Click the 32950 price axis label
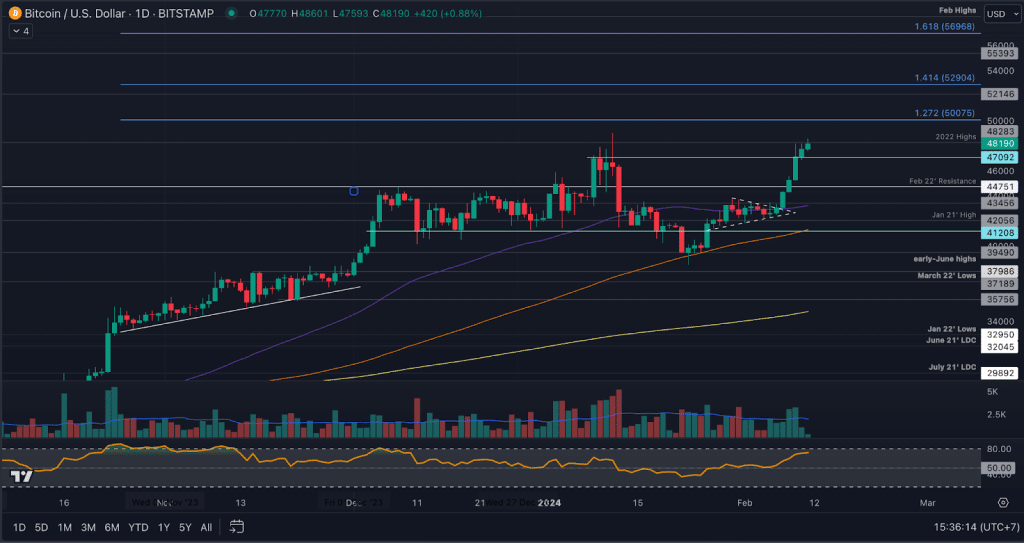The height and width of the screenshot is (543, 1024). coord(999,335)
